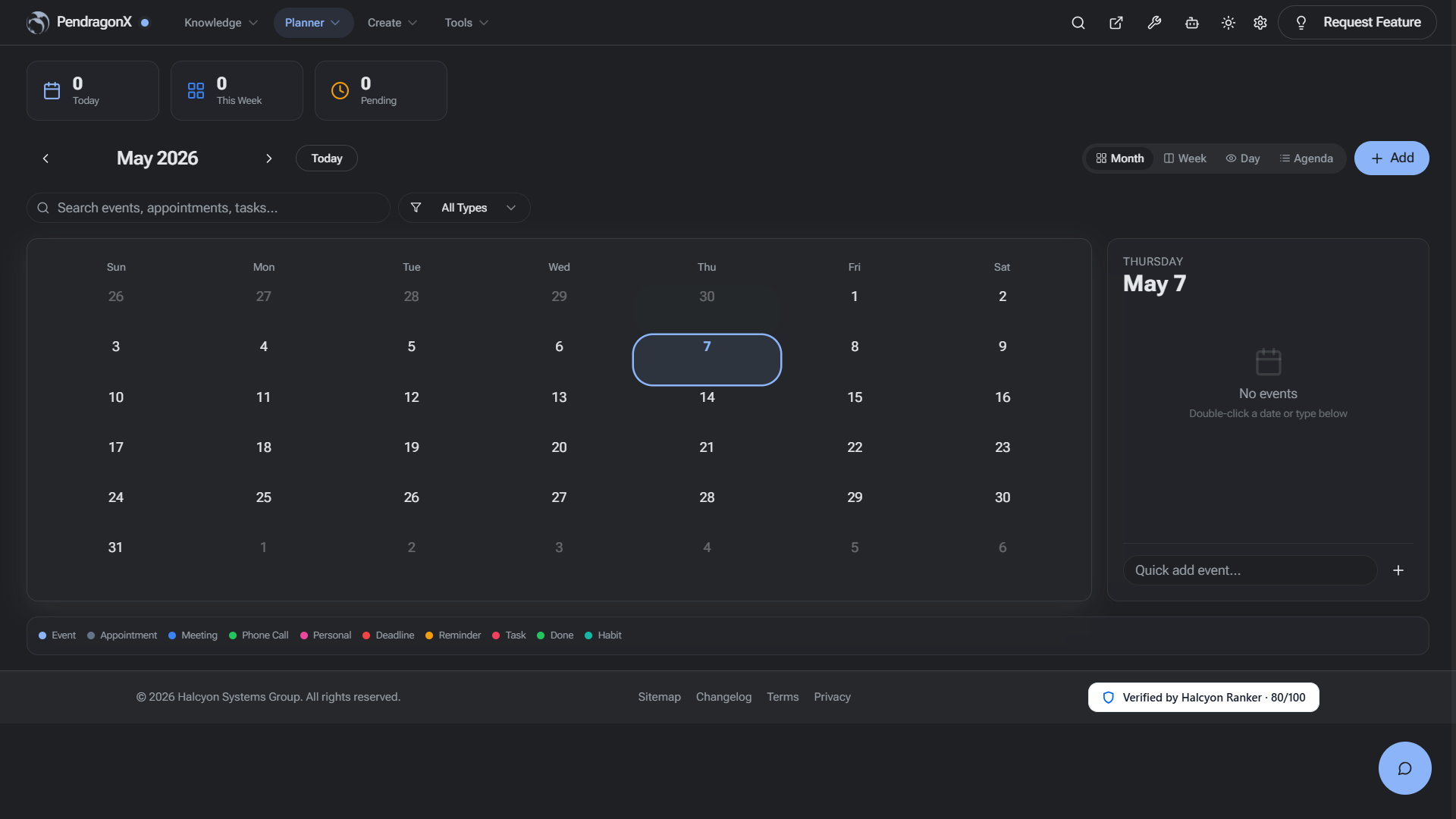Switch to Agenda view

(1307, 158)
